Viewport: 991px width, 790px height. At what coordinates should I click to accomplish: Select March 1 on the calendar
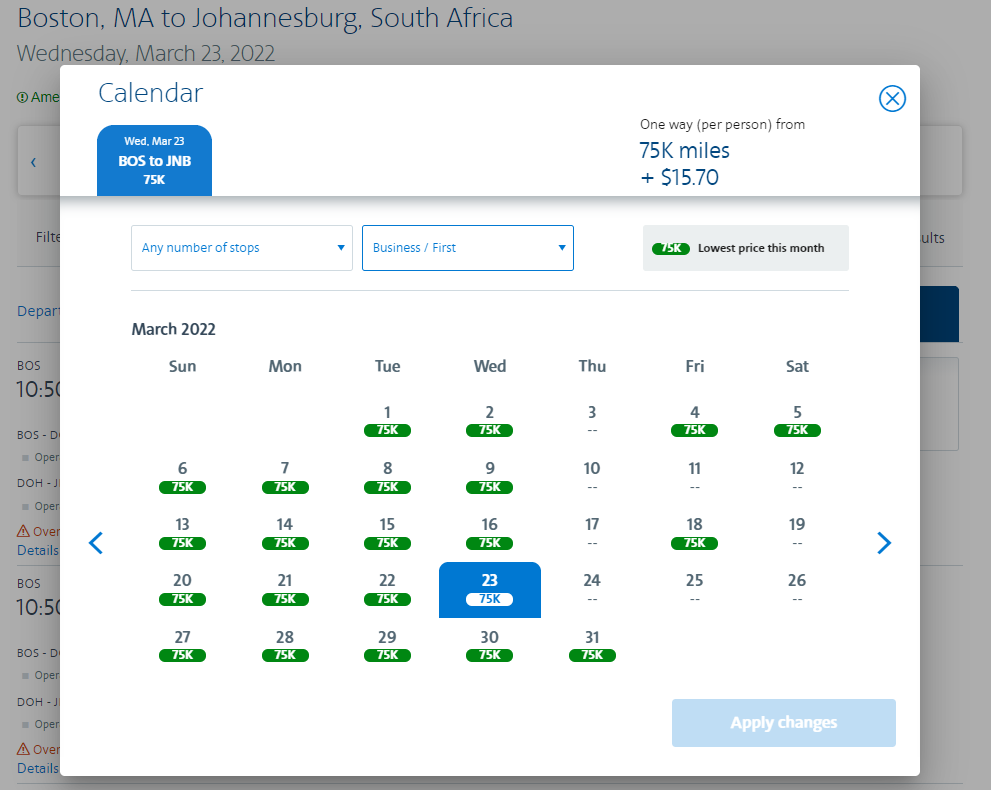(387, 421)
